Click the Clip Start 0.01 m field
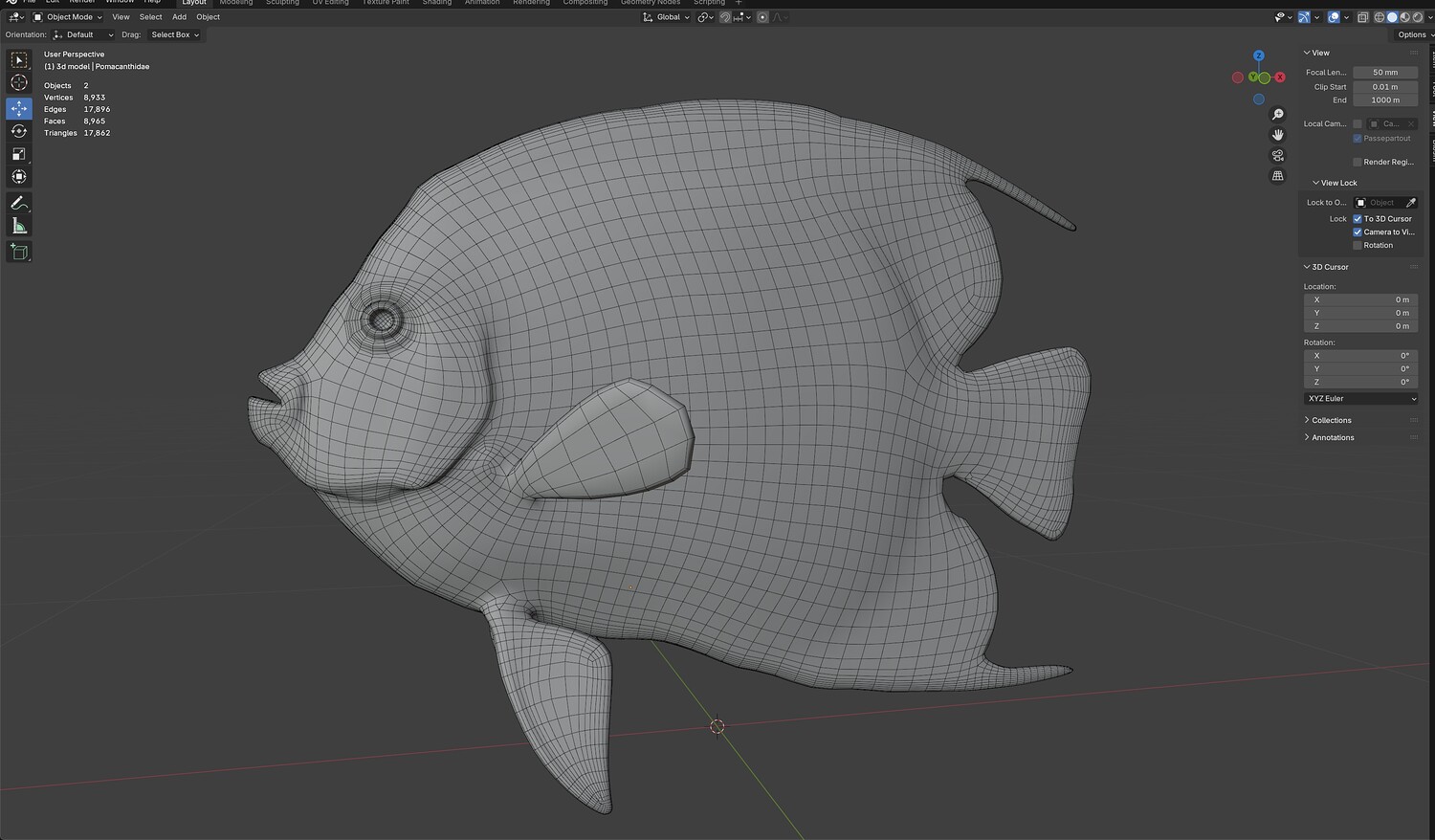Viewport: 1435px width, 840px height. point(1385,87)
